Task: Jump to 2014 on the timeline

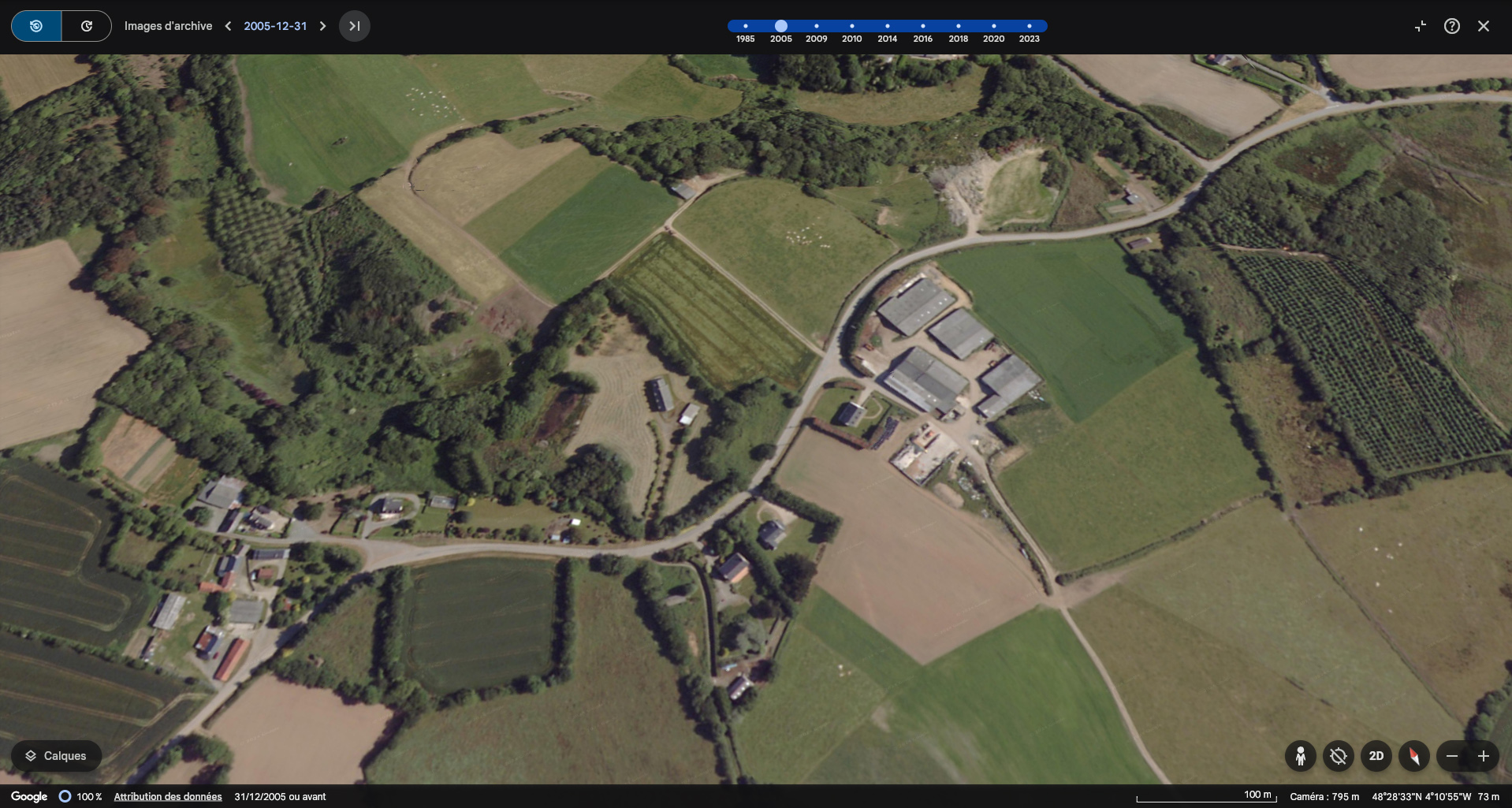Action: pos(887,26)
